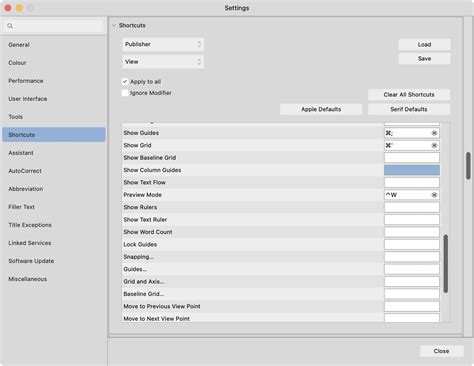Click the Save button
The image size is (474, 366).
(424, 58)
